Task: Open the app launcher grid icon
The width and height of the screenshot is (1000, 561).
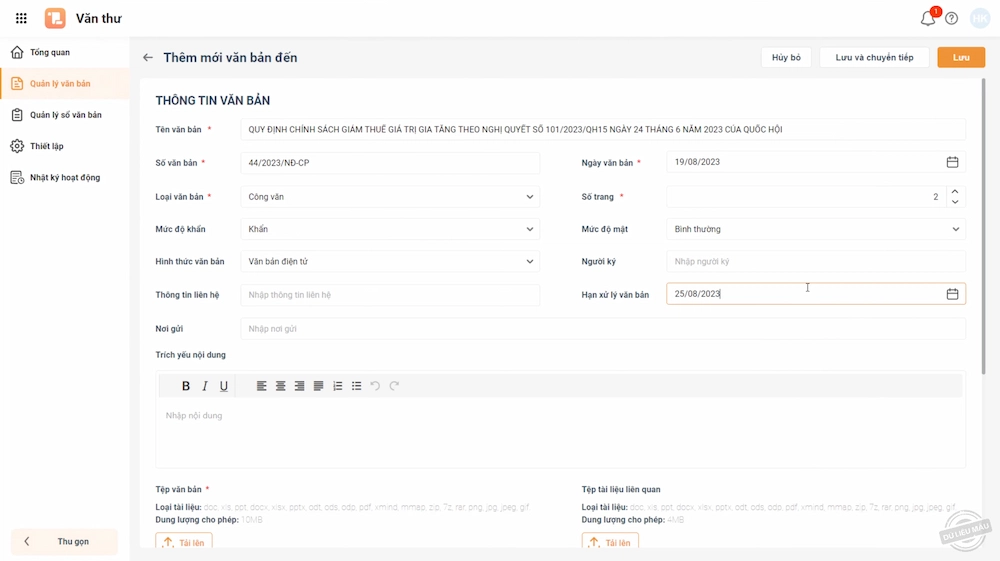Action: point(21,18)
